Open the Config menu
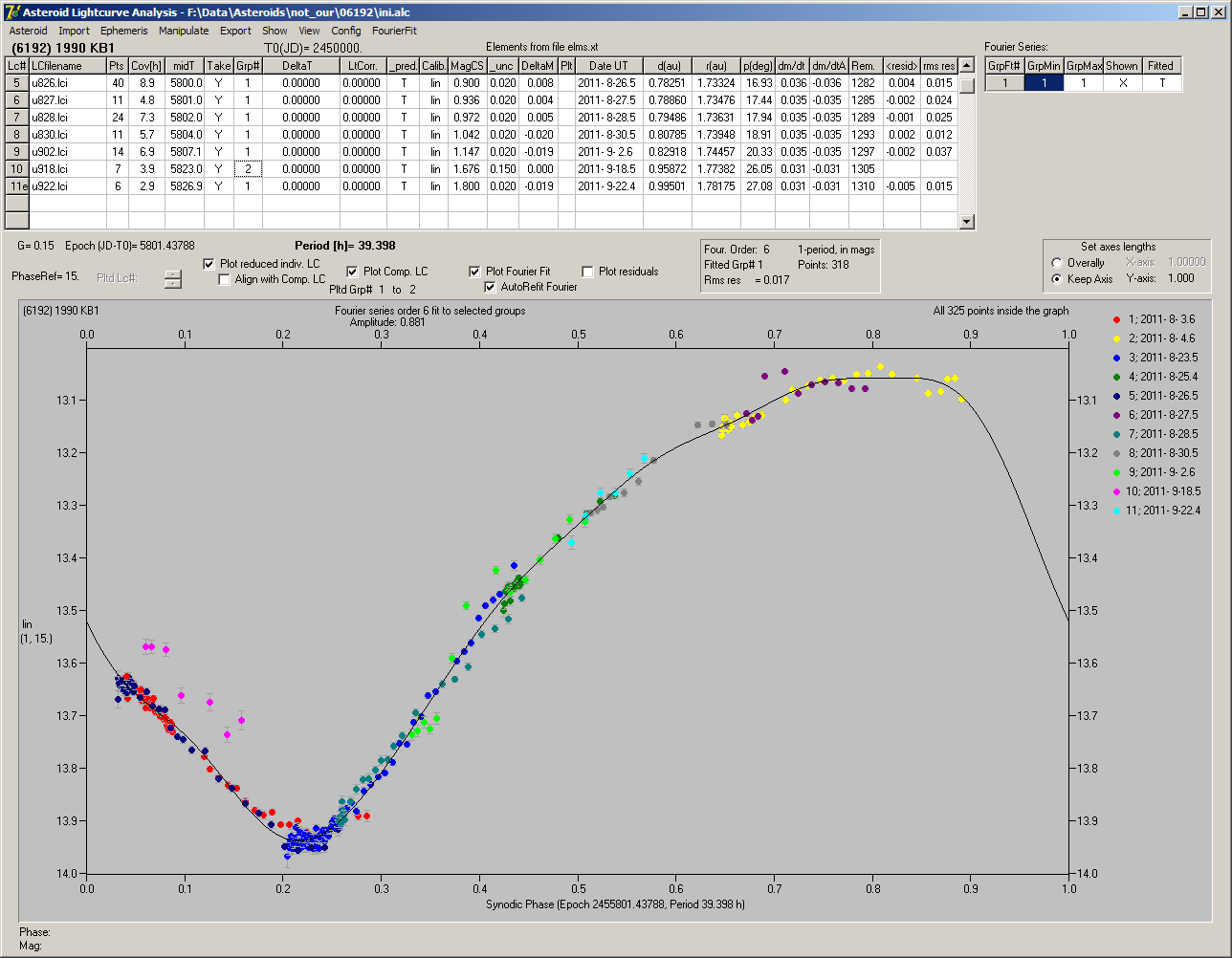The image size is (1232, 958). 346,31
